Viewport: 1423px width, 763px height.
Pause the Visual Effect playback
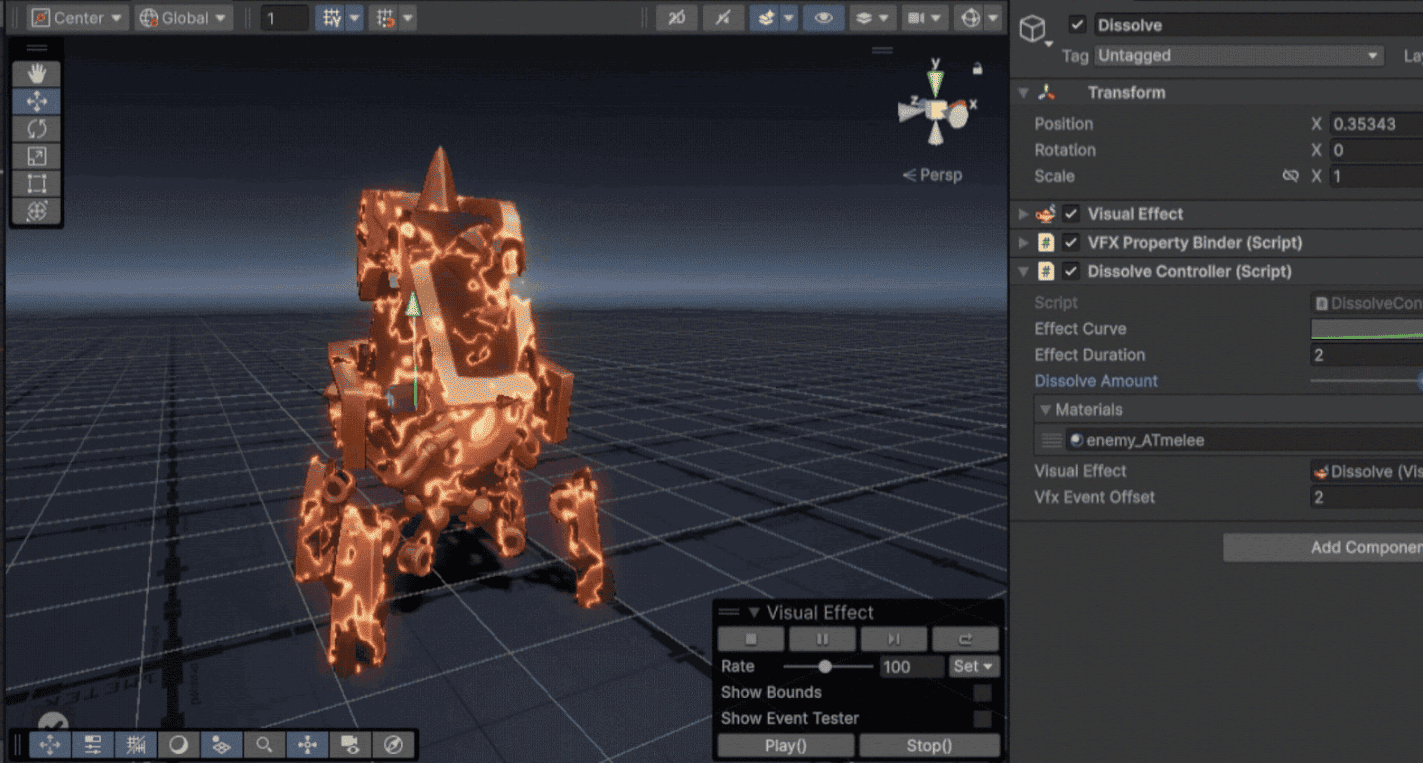coord(822,640)
